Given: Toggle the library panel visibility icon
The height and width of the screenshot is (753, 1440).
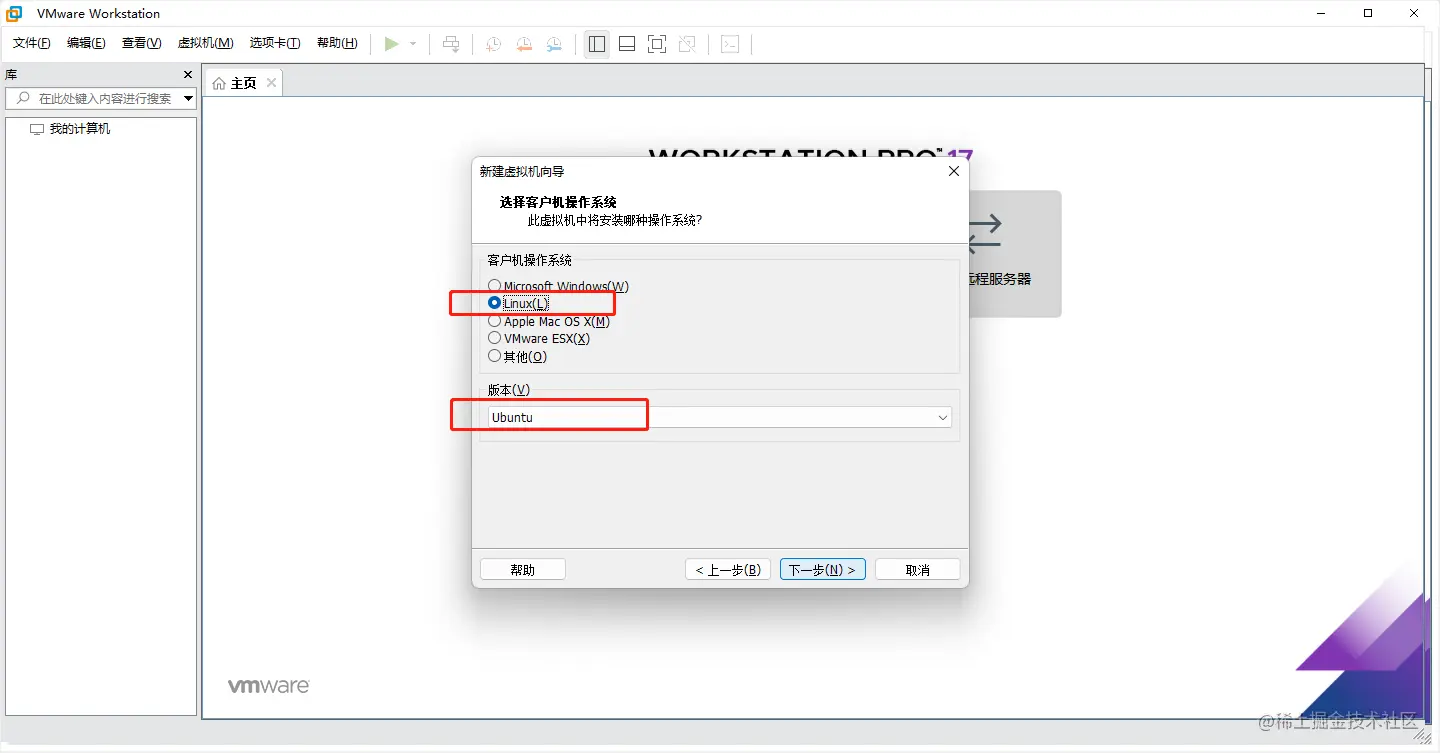Looking at the screenshot, I should click(x=596, y=43).
